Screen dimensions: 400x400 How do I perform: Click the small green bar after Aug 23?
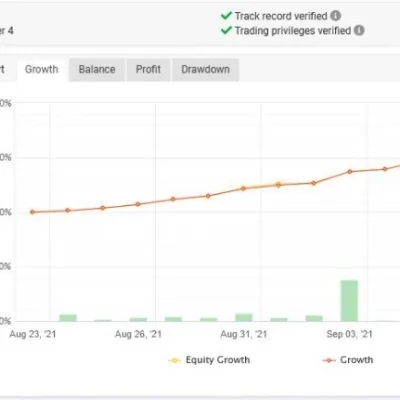pyautogui.click(x=68, y=318)
